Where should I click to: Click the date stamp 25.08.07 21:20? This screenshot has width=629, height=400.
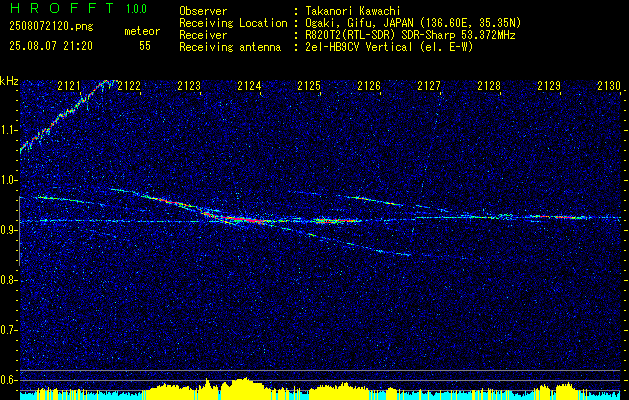coord(51,46)
